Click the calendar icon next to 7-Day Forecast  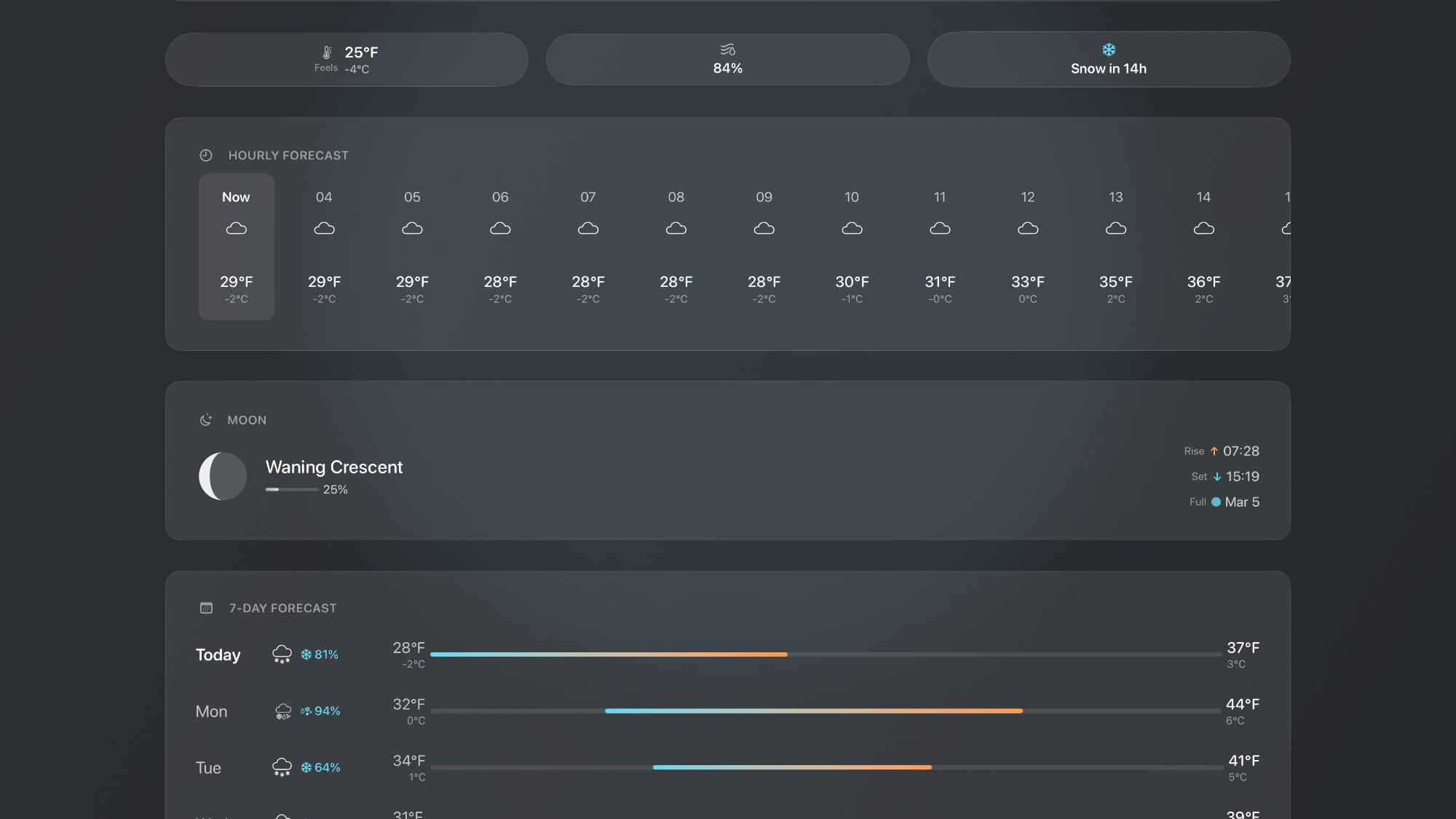coord(206,606)
